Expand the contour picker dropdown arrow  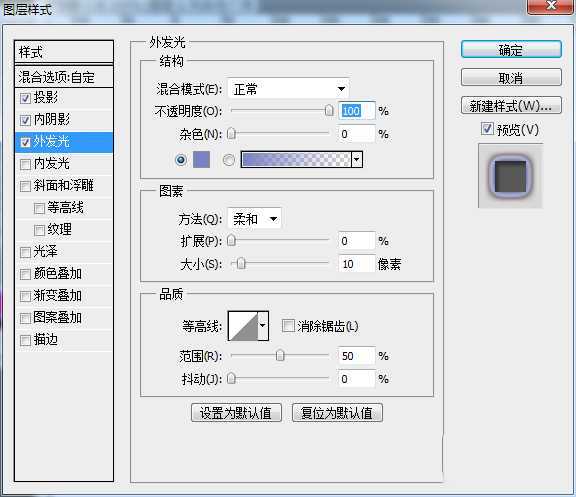click(x=263, y=326)
